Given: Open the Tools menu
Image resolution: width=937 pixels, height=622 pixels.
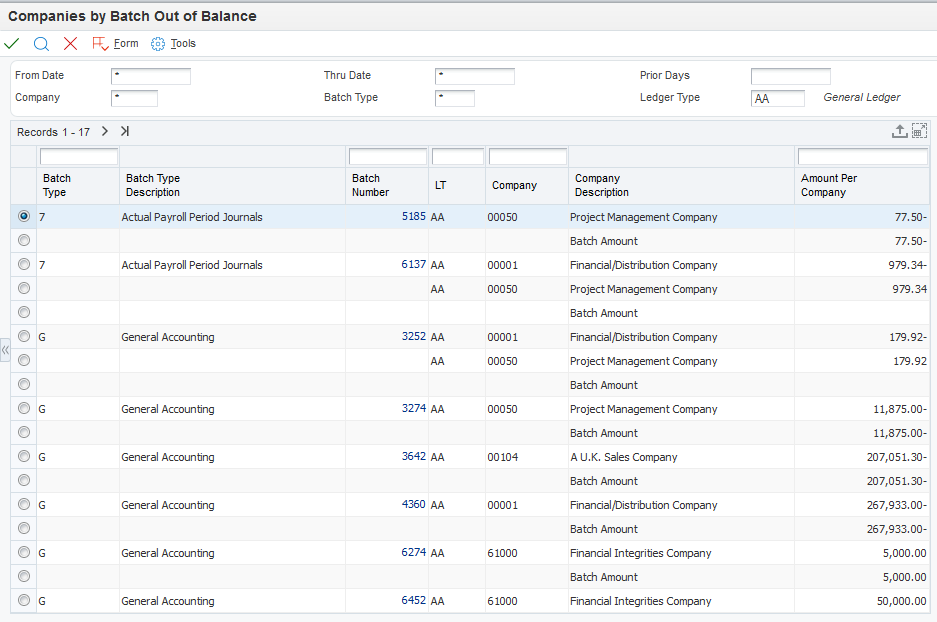Looking at the screenshot, I should [183, 44].
